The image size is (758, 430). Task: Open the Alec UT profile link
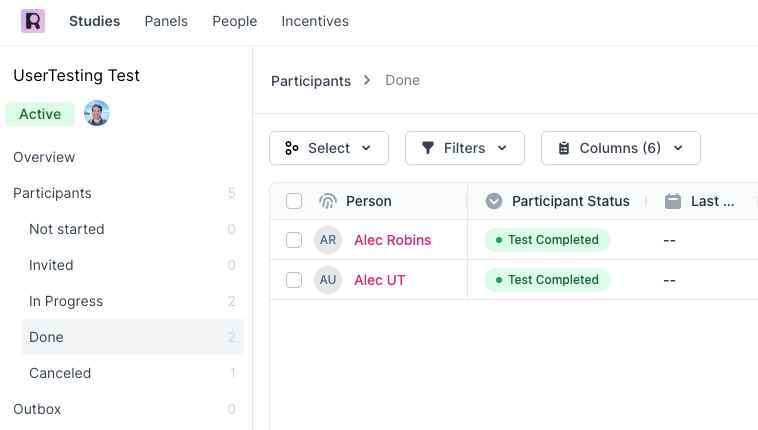[380, 280]
